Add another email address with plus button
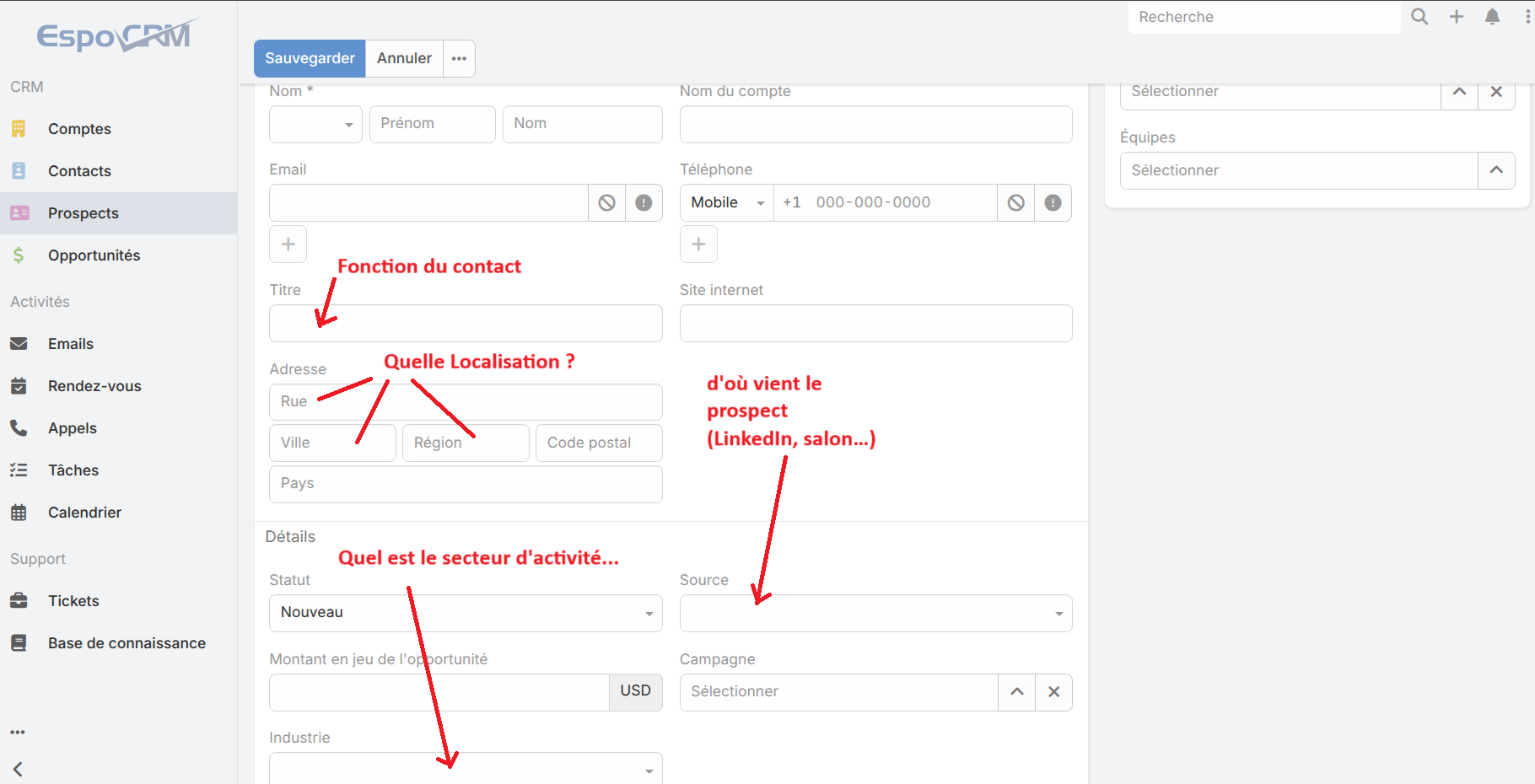Viewport: 1535px width, 784px height. [x=288, y=244]
